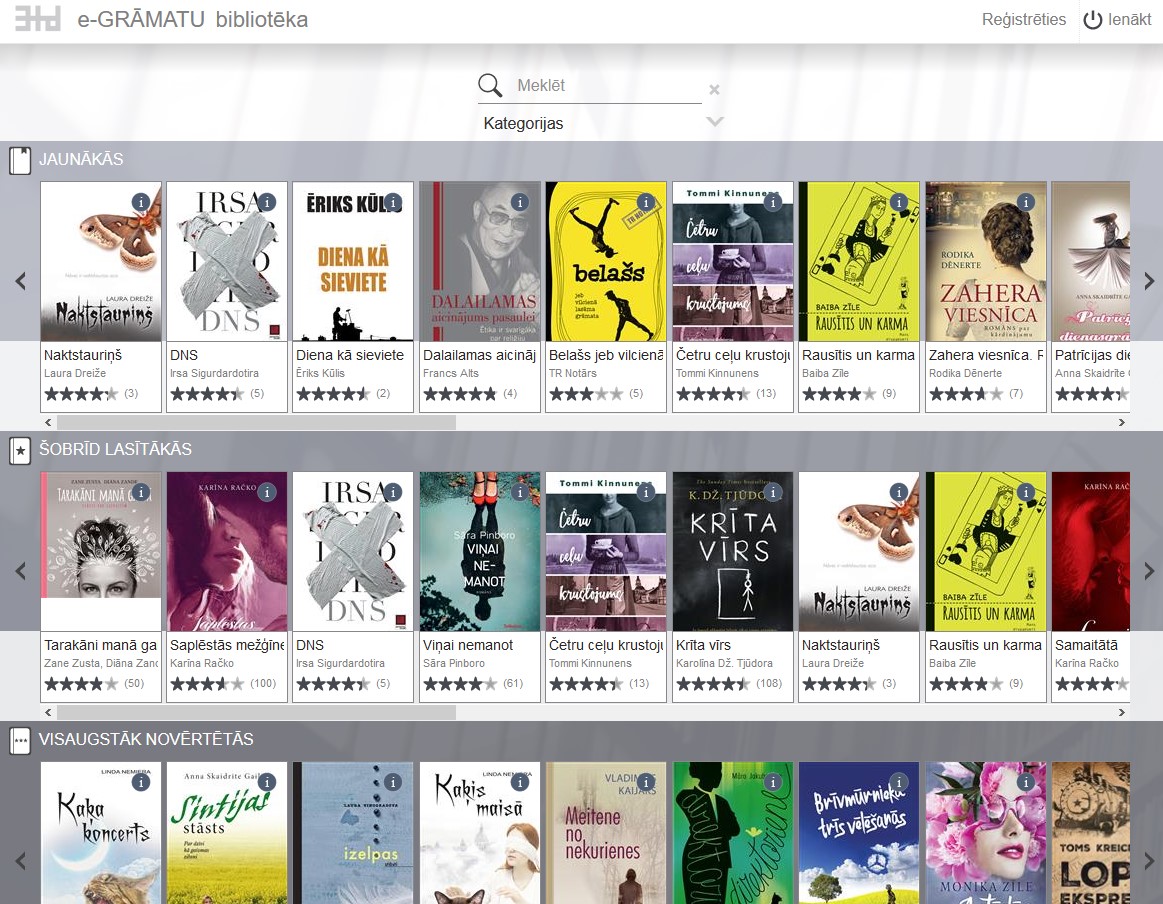Click star rating of Saplēstās mežģīnes
Image resolution: width=1163 pixels, height=904 pixels.
point(207,684)
